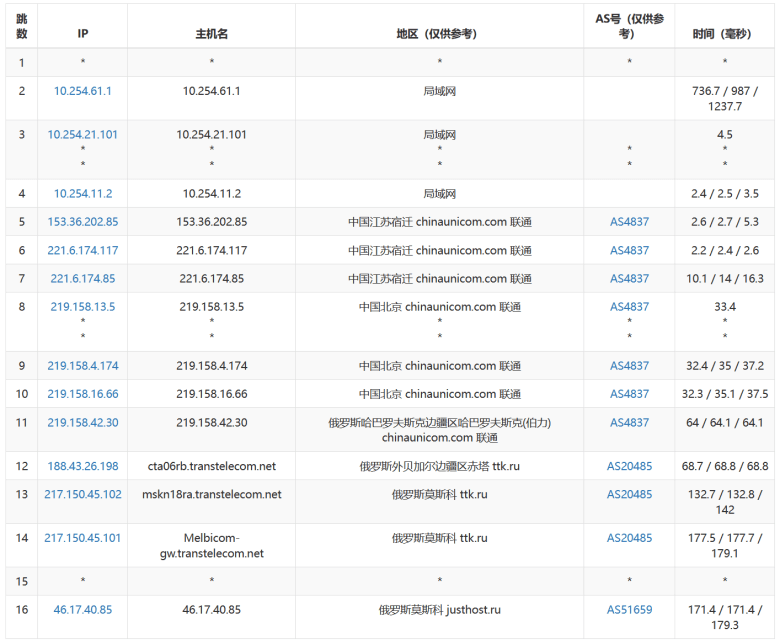Select hop number 1
Image resolution: width=780 pixels, height=644 pixels.
(21, 63)
